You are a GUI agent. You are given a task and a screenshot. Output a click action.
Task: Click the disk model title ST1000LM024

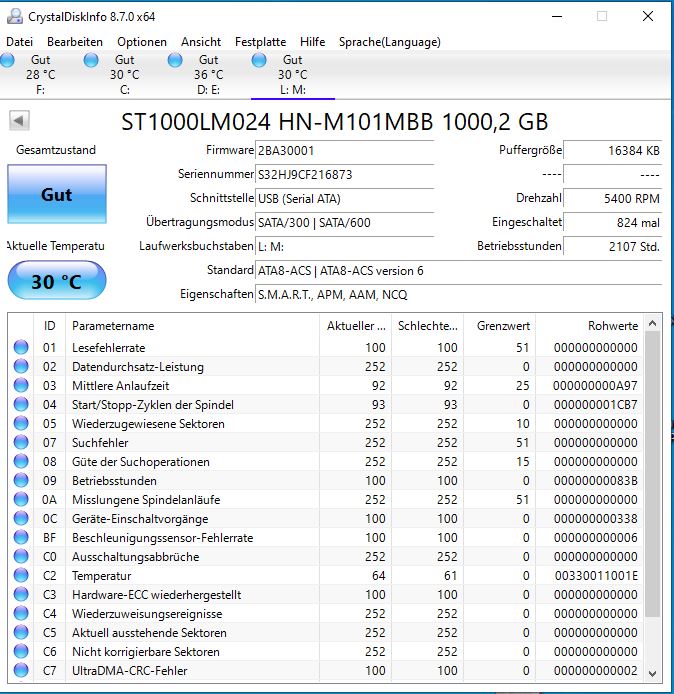pos(335,122)
